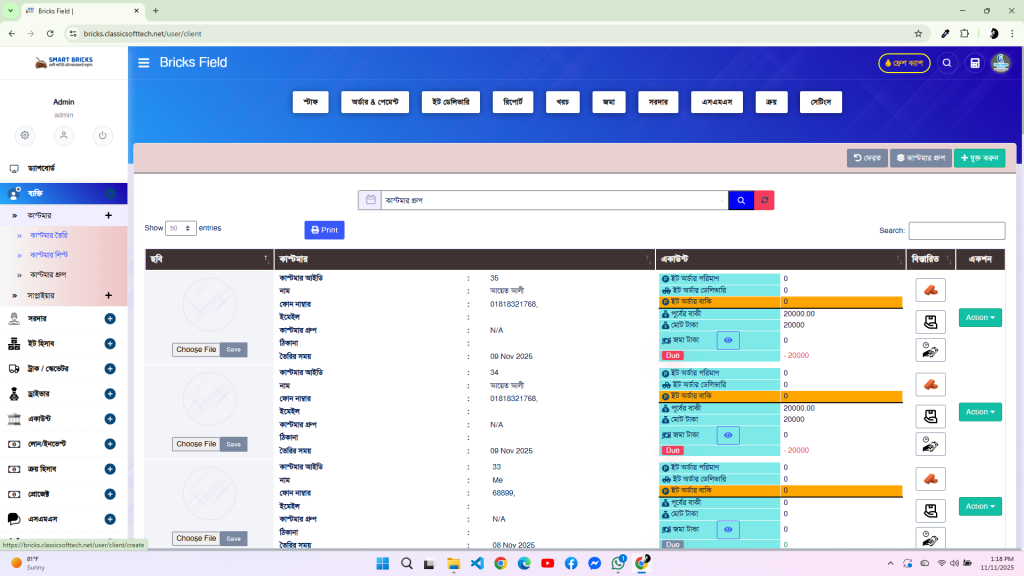Click the refresh icon beside customer group search
Image resolution: width=1024 pixels, height=576 pixels.
click(764, 199)
